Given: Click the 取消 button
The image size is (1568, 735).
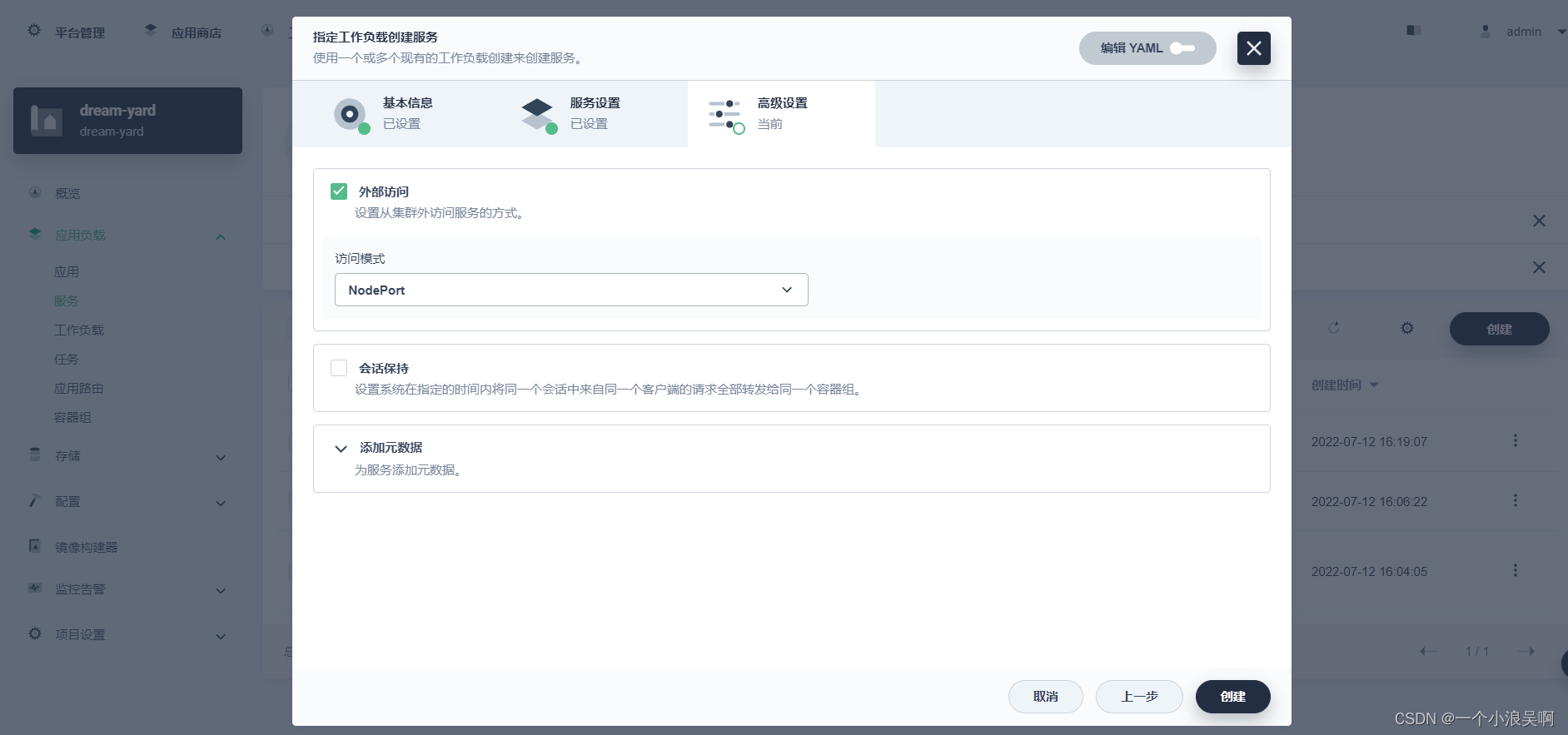Looking at the screenshot, I should point(1046,697).
